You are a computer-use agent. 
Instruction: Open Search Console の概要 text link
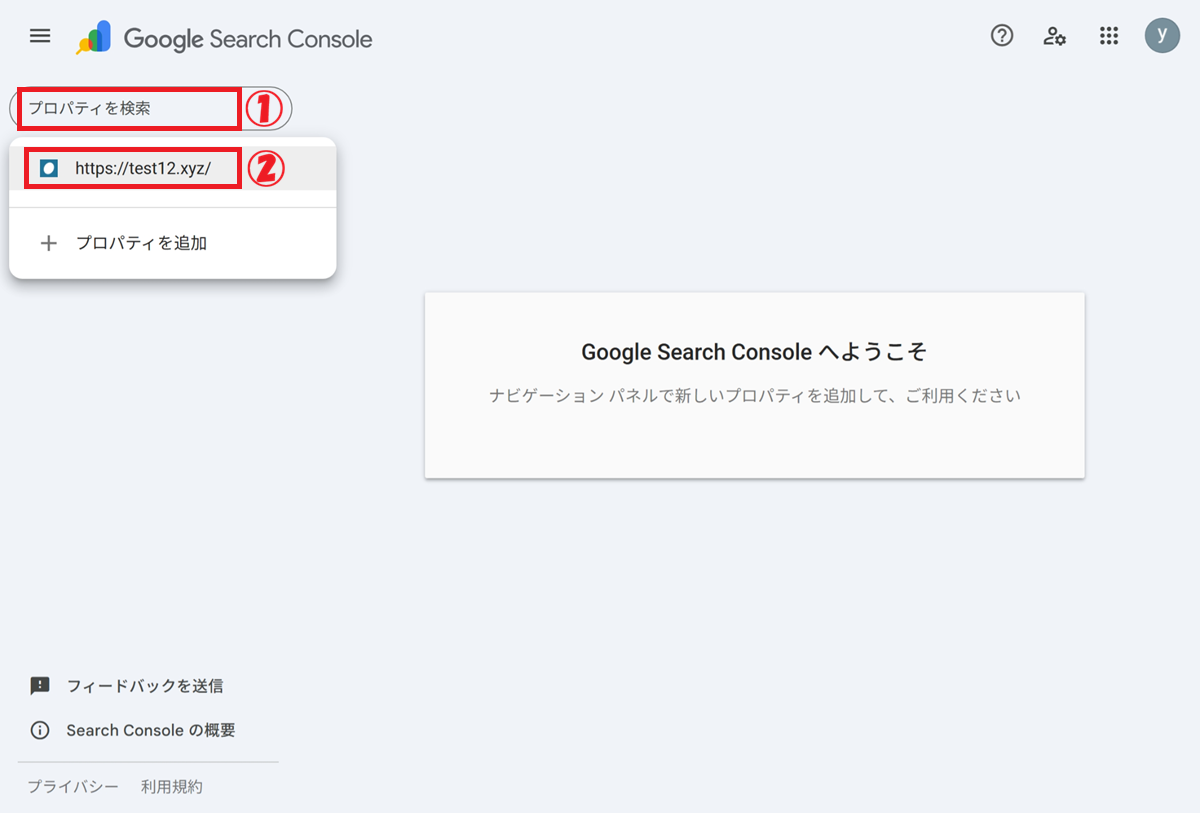pyautogui.click(x=151, y=730)
